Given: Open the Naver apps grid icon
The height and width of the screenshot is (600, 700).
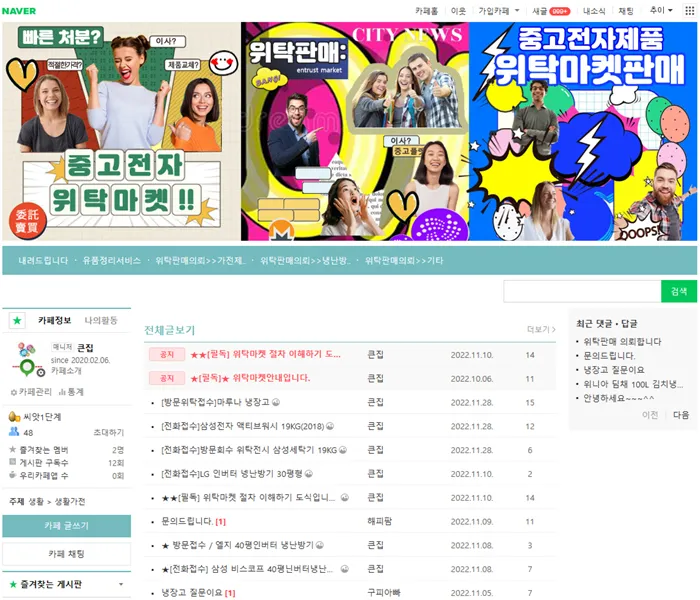Looking at the screenshot, I should point(689,11).
